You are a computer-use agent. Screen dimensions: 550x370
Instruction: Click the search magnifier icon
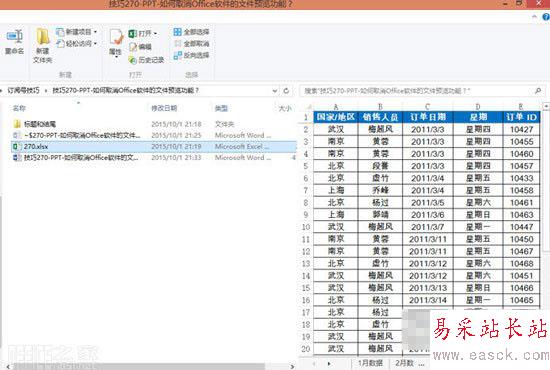(x=538, y=91)
